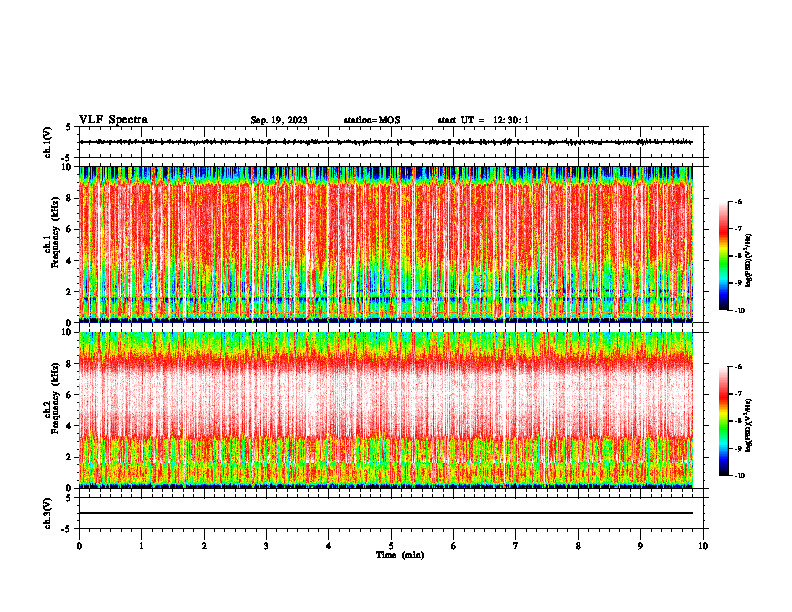Click the ch.1 spectrogram color bar
The width and height of the screenshot is (792, 612).
point(723,256)
